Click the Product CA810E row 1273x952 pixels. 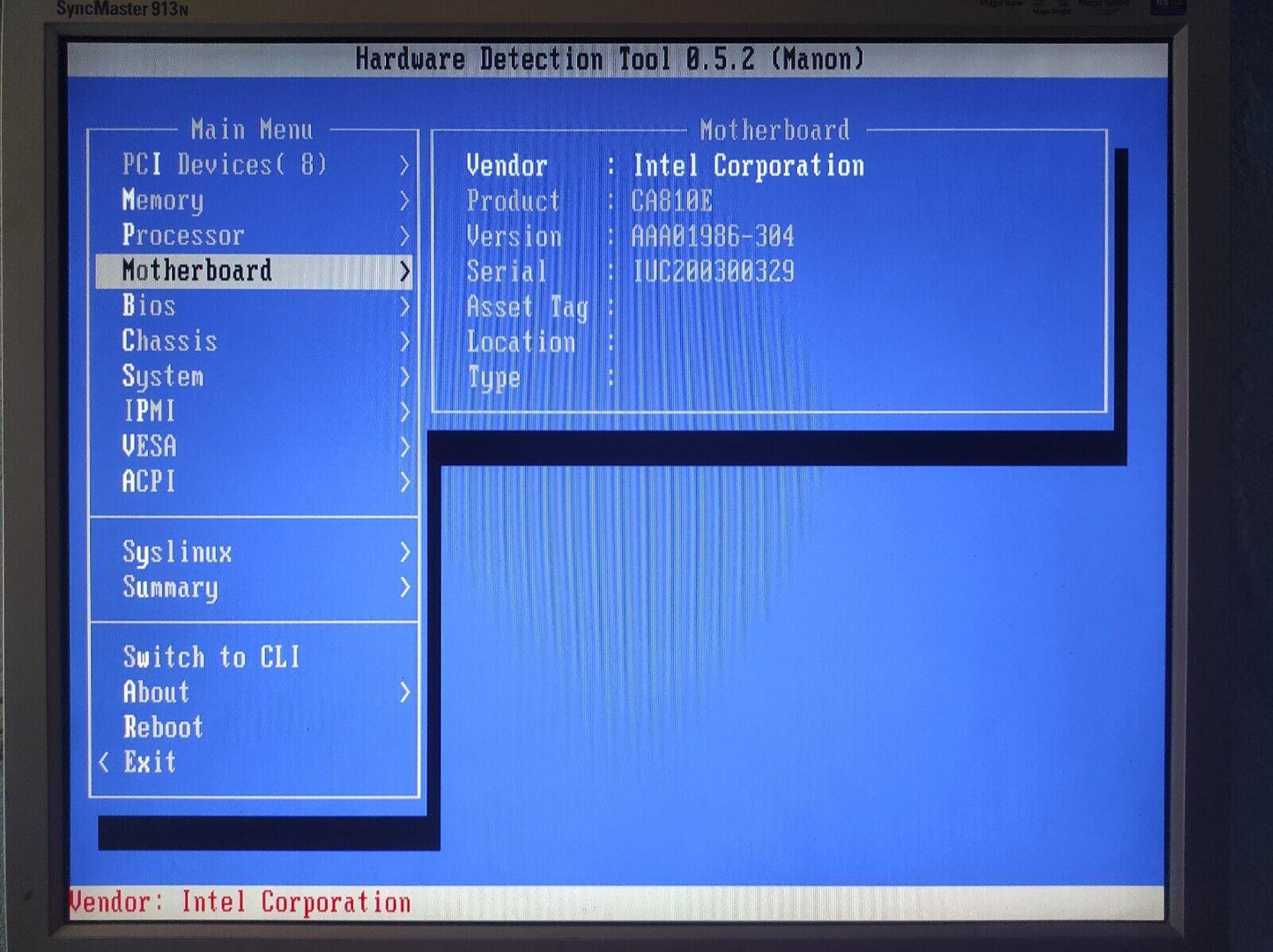tap(589, 201)
